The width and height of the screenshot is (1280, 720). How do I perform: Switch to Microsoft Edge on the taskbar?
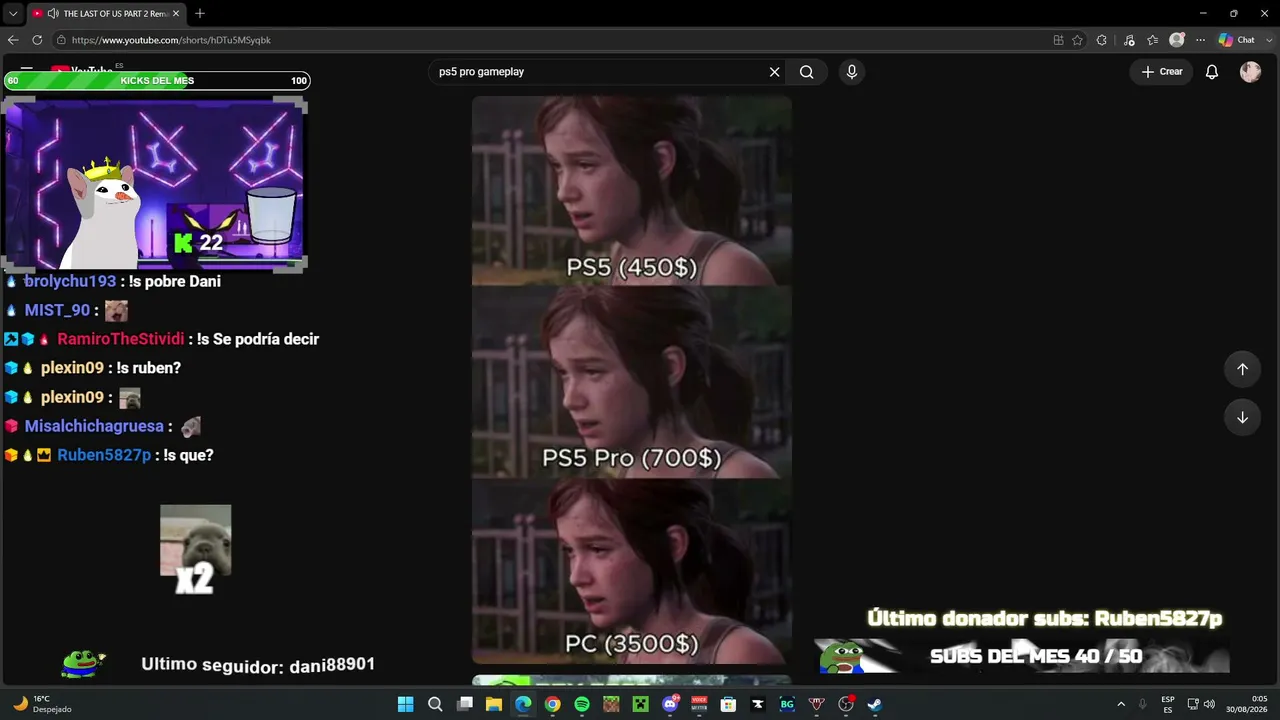523,704
